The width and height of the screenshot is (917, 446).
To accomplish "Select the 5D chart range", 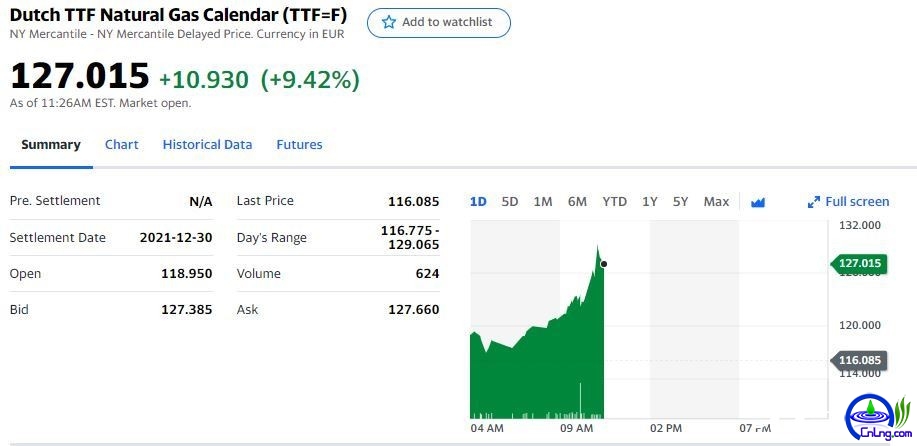I will point(510,202).
